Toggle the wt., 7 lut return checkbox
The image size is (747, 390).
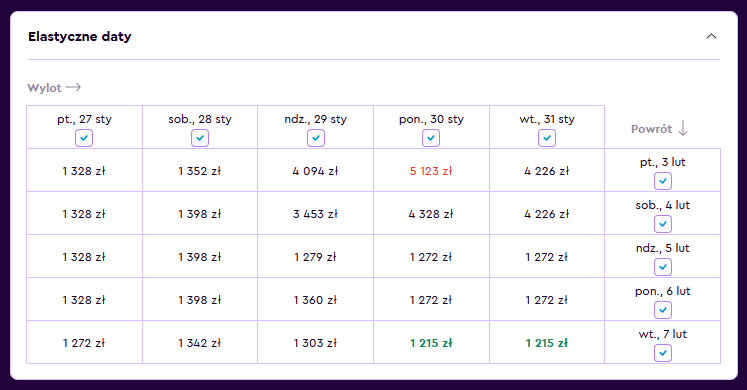pos(663,353)
